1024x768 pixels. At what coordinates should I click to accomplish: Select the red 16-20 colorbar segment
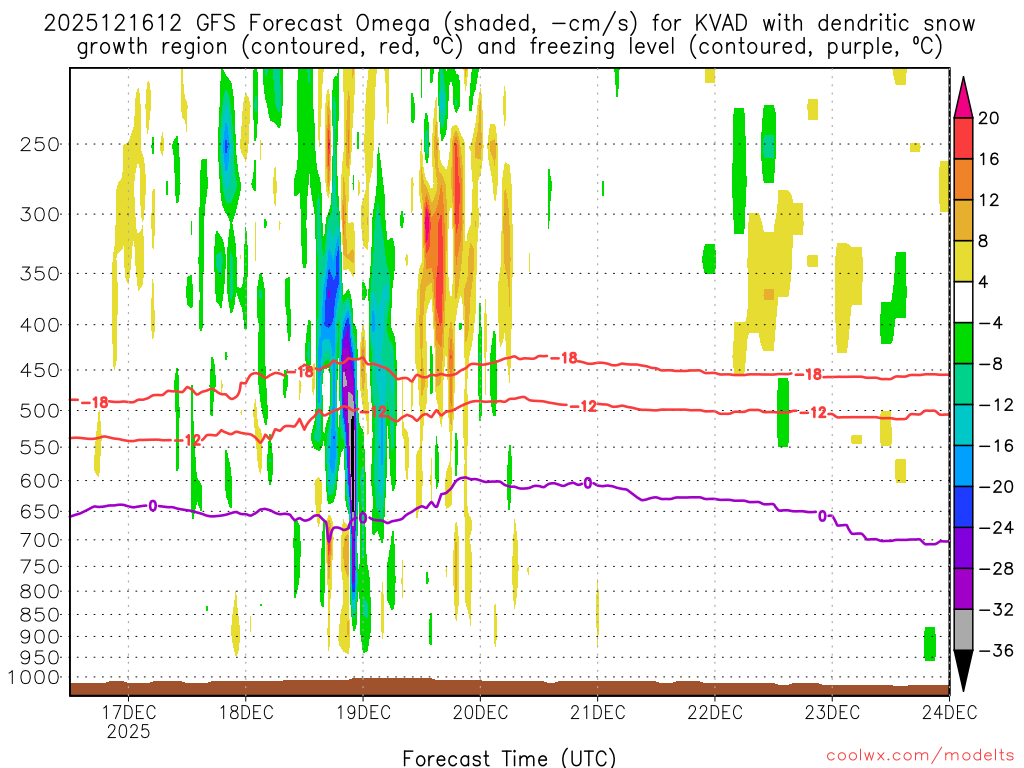click(x=963, y=138)
